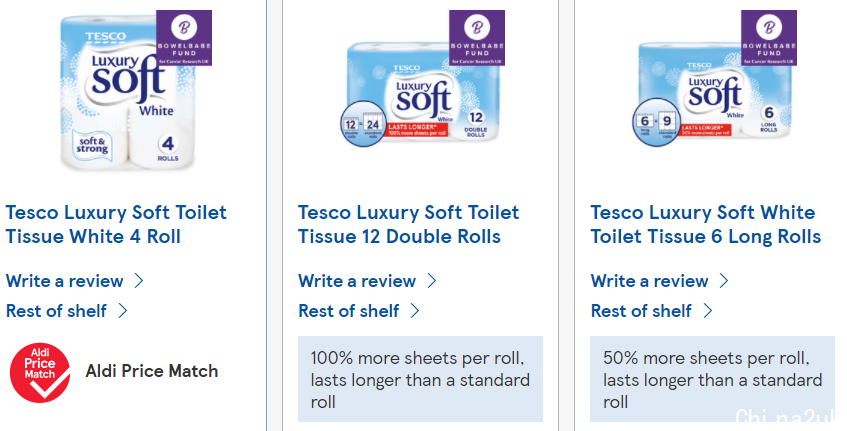
Task: Write a review for 12 Double Rolls
Action: (357, 281)
